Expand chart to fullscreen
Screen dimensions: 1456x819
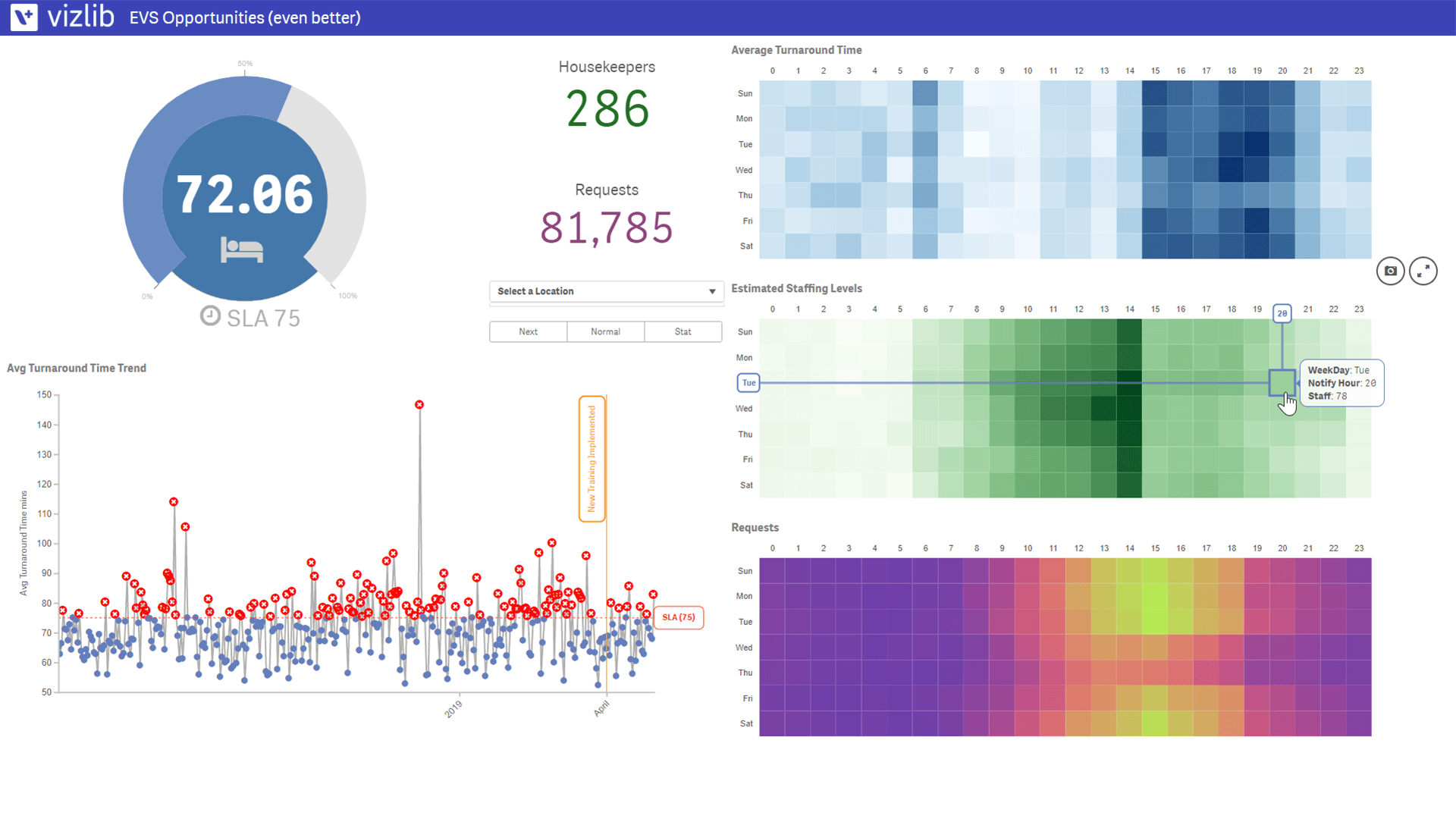[1423, 271]
